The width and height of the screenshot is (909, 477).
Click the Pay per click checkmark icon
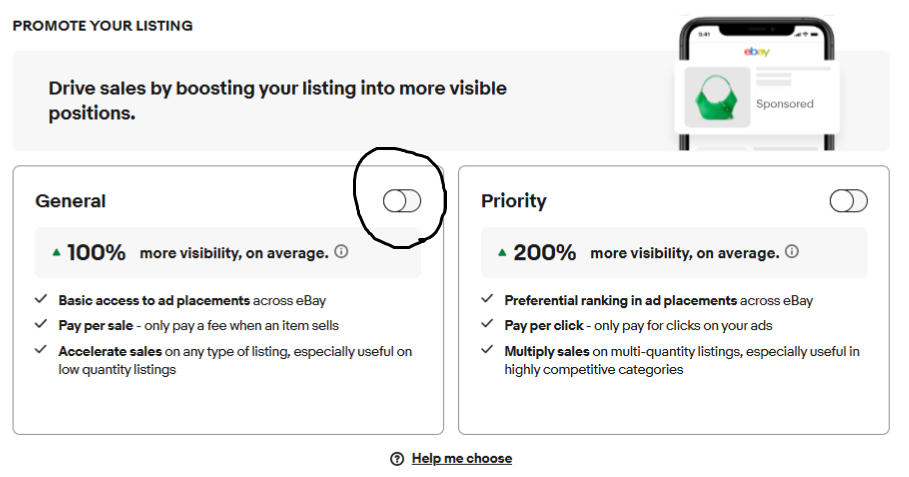[487, 323]
